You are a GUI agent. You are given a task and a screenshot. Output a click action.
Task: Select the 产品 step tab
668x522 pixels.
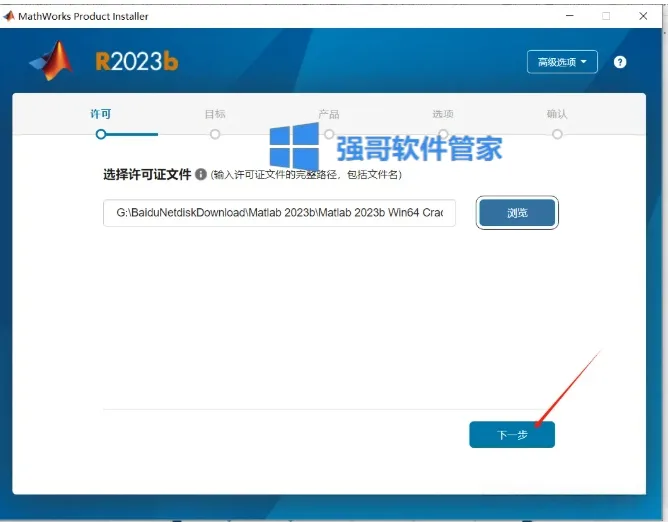tap(329, 114)
